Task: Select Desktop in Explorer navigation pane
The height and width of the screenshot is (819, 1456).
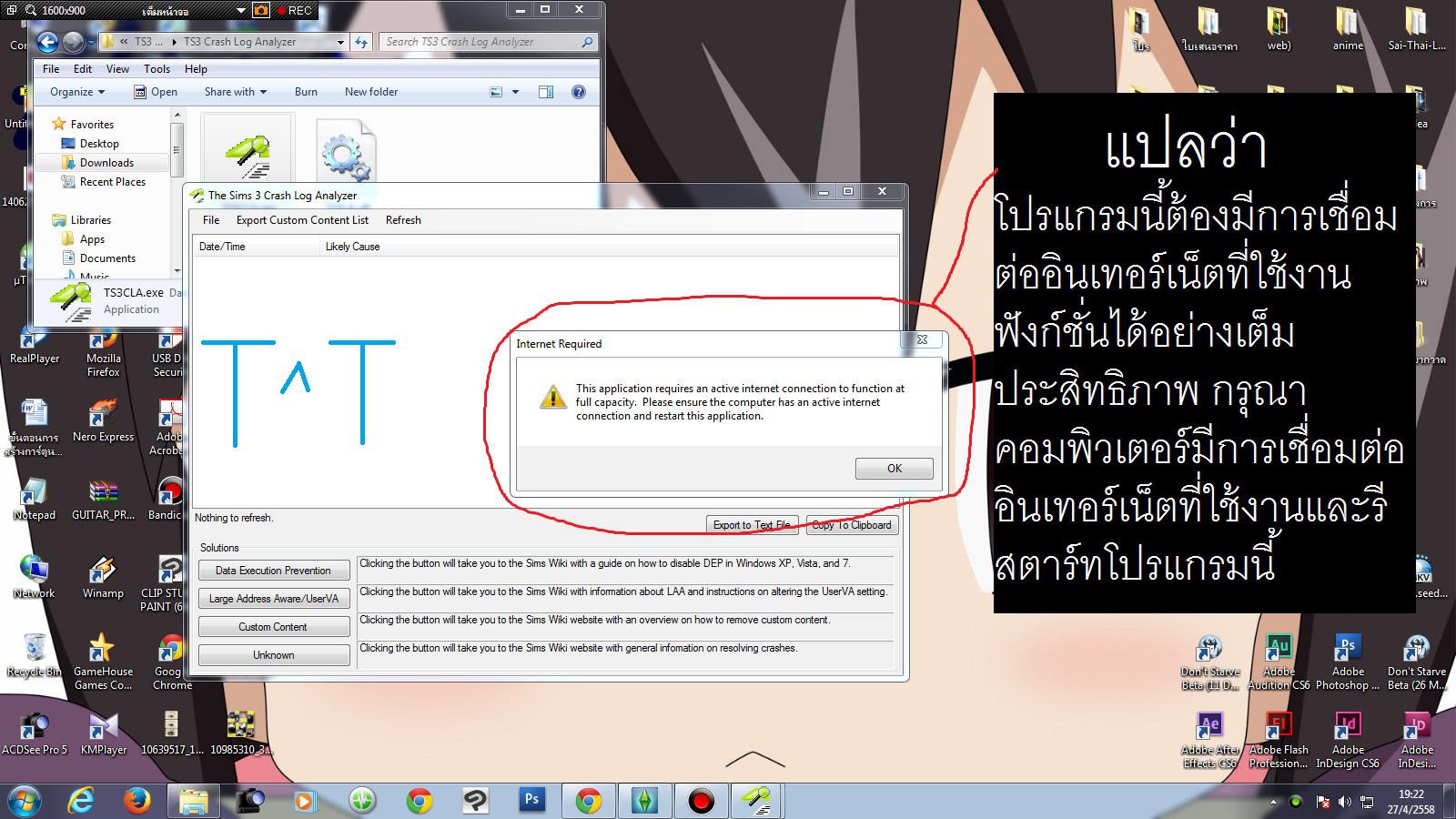Action: [99, 144]
